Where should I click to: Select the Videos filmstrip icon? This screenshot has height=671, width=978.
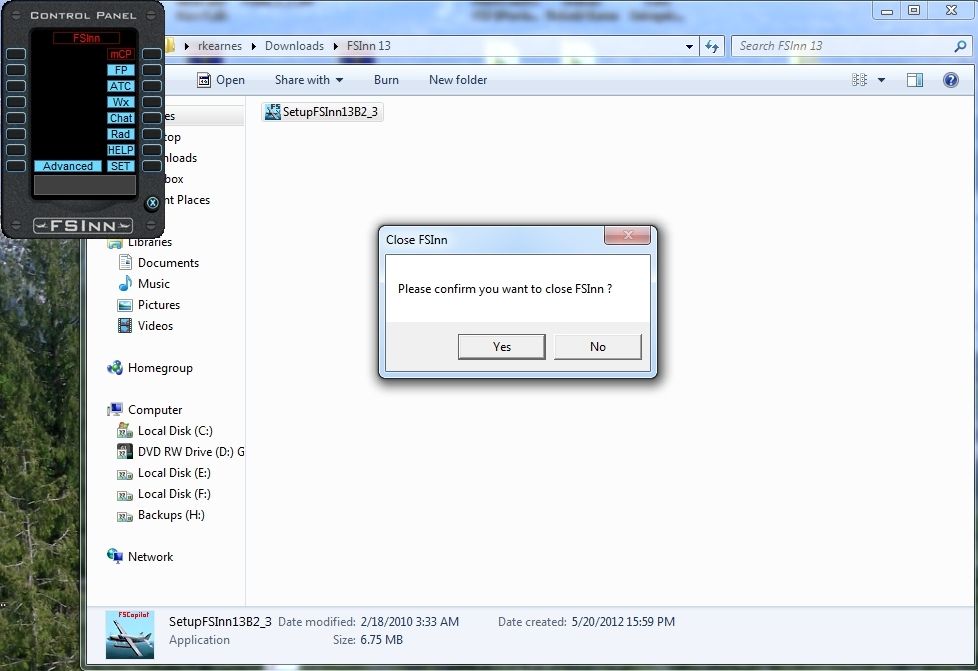[x=125, y=326]
